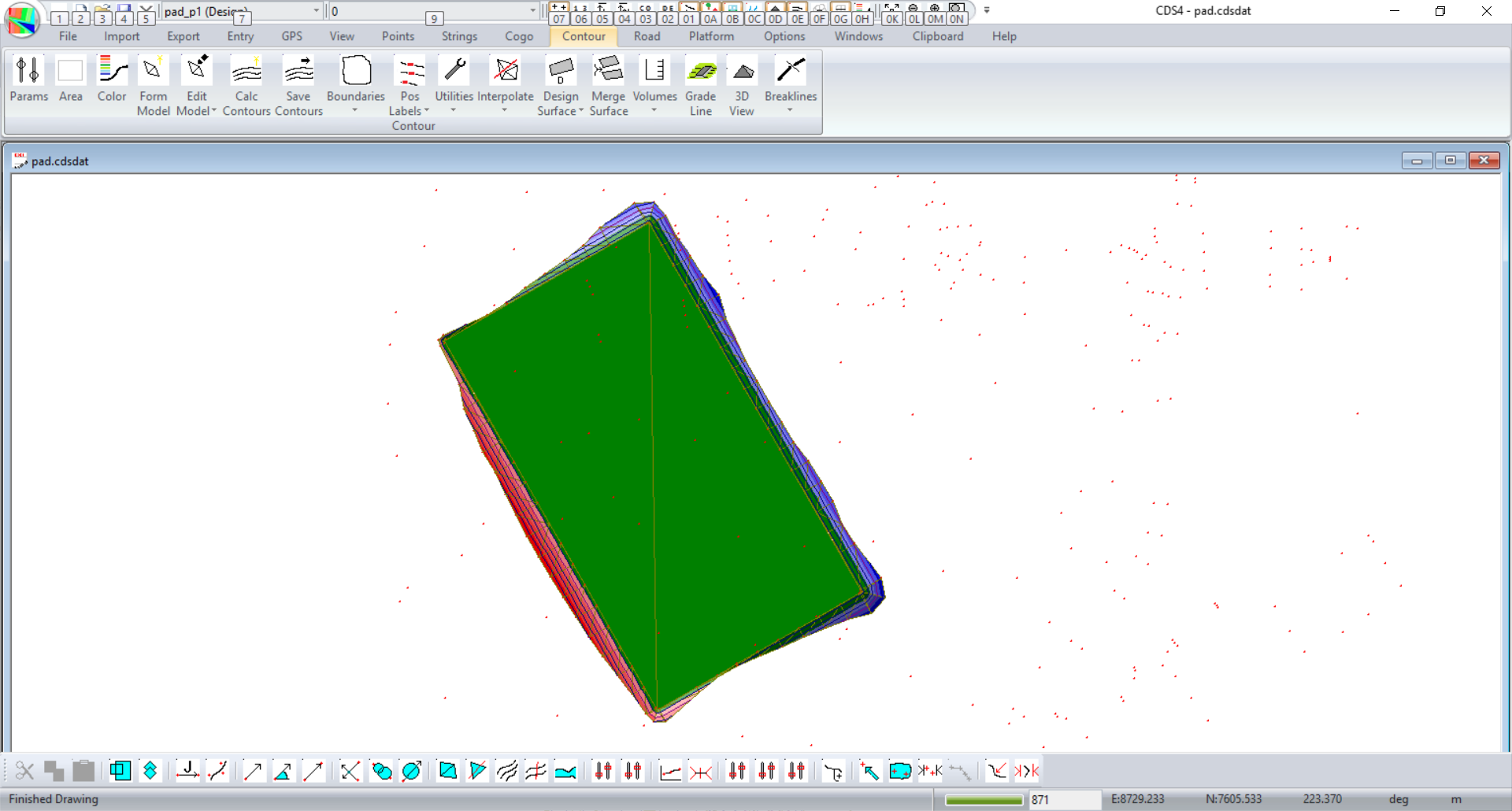Open the contour Color settings
The height and width of the screenshot is (811, 1512).
(112, 80)
